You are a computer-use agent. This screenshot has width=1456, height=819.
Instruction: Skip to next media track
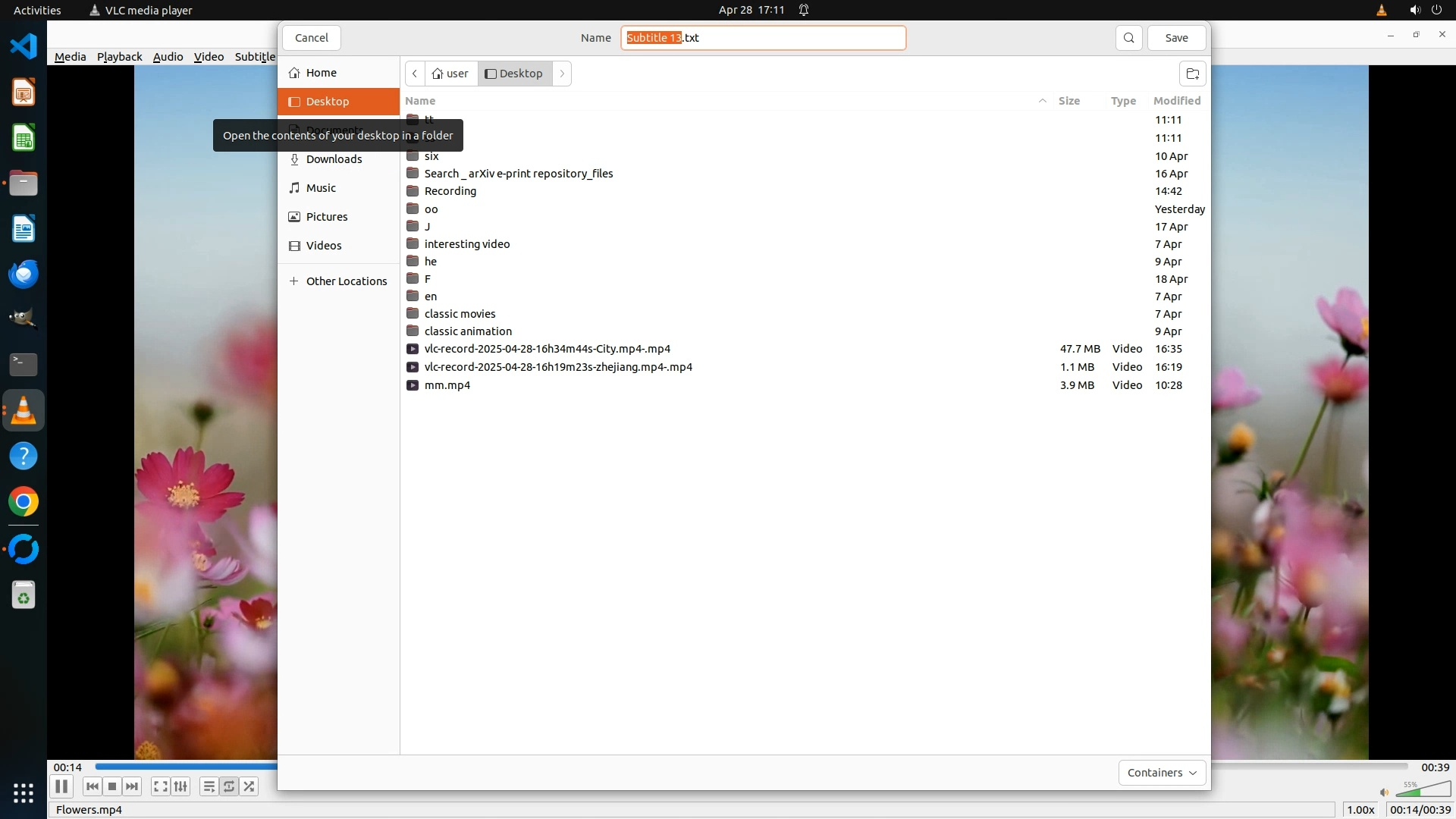point(132,786)
